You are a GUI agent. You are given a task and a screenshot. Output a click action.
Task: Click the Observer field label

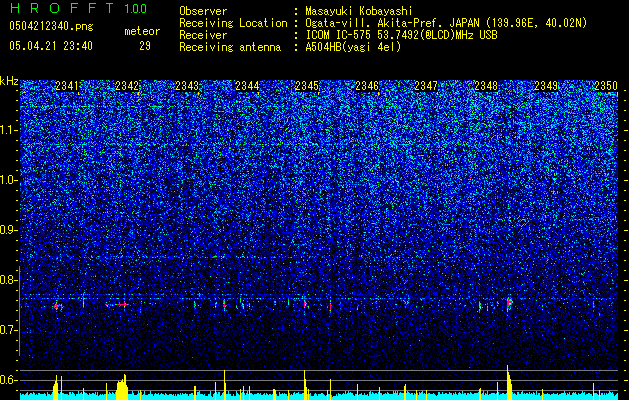[203, 11]
